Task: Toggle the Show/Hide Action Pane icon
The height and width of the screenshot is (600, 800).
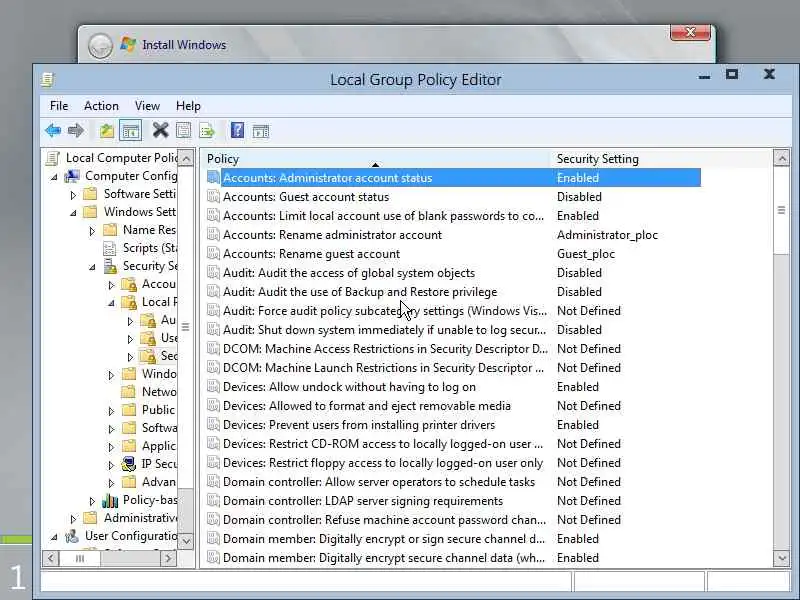Action: tap(261, 131)
